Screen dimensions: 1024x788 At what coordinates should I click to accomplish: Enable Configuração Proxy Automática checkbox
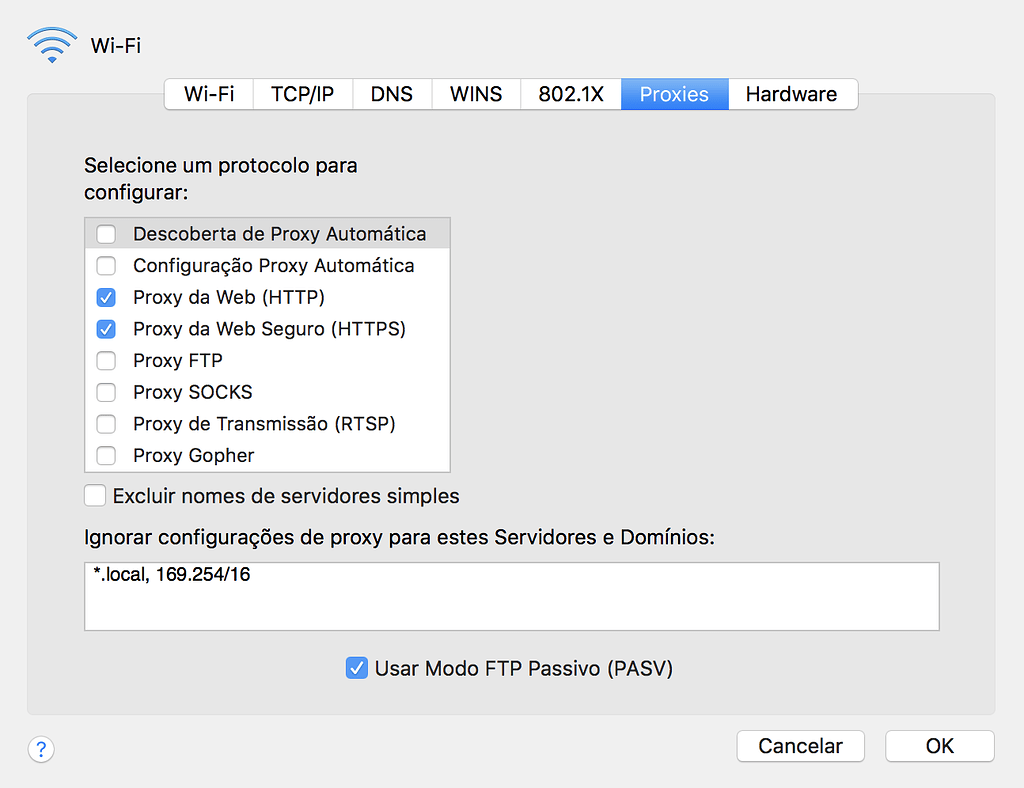[x=106, y=266]
